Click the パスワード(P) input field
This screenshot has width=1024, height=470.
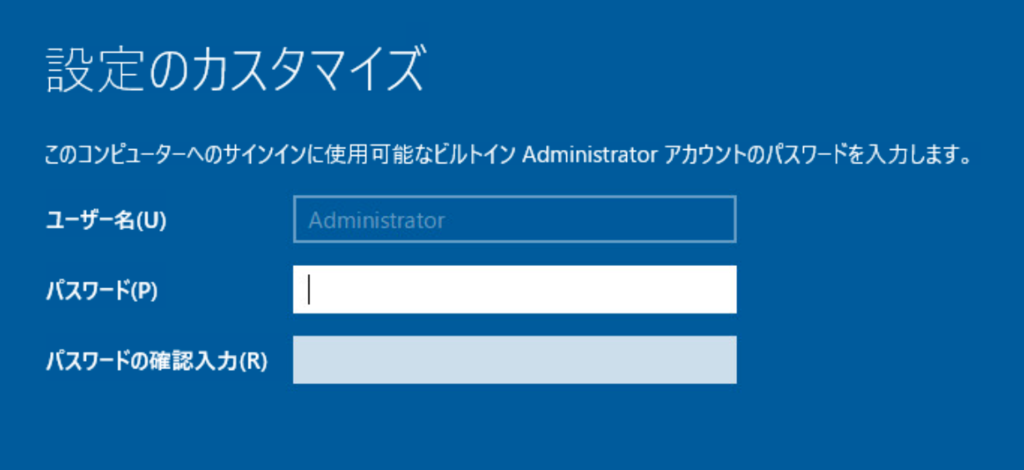point(515,289)
